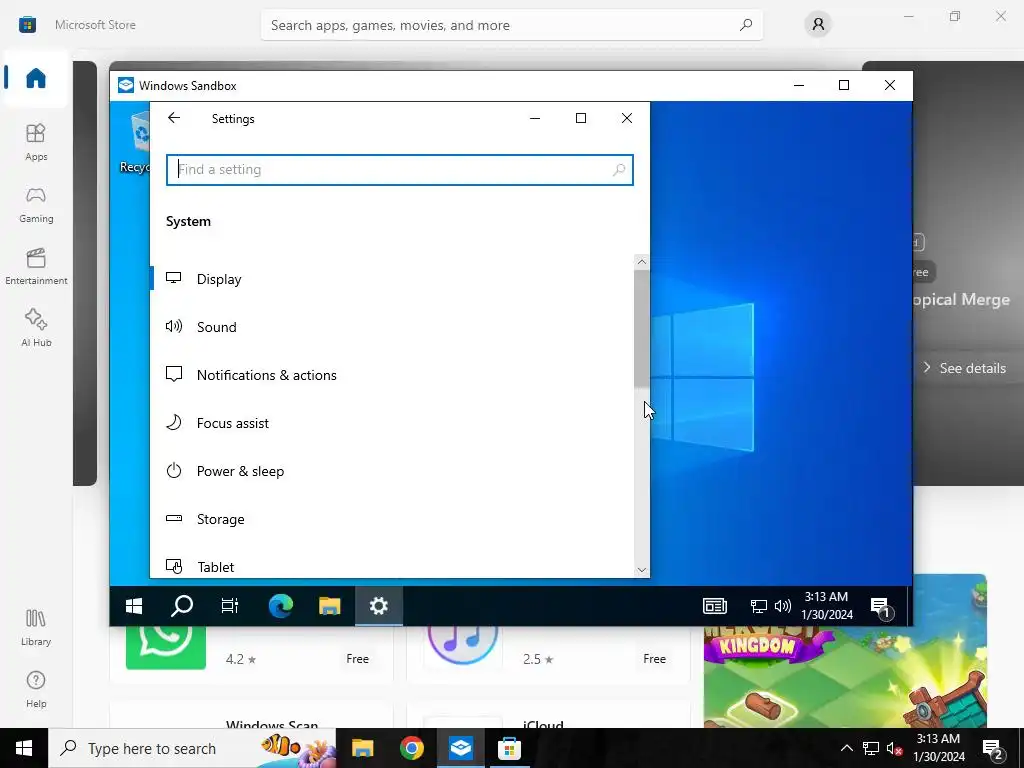Open the Sandbox Start menu
The height and width of the screenshot is (768, 1024).
coord(134,606)
